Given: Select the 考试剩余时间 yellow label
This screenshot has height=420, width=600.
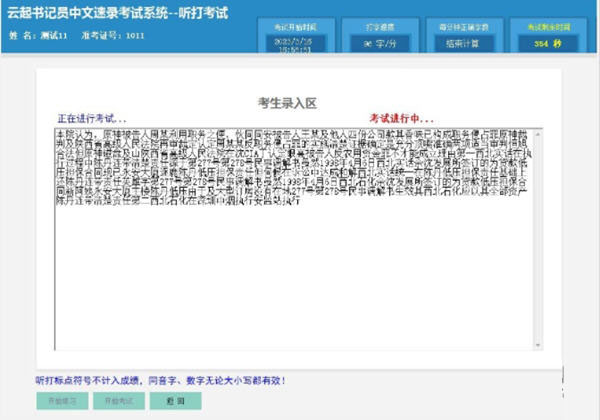Looking at the screenshot, I should (x=548, y=22).
